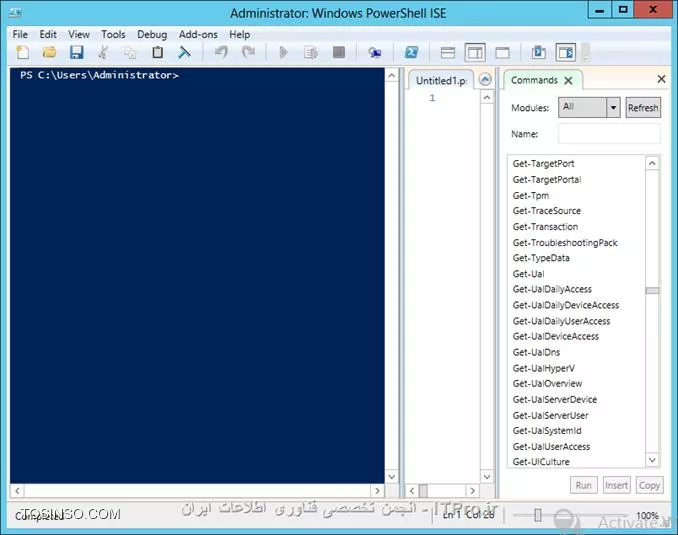Image resolution: width=678 pixels, height=535 pixels.
Task: Select Get-UalServerUser command
Action: (x=550, y=415)
